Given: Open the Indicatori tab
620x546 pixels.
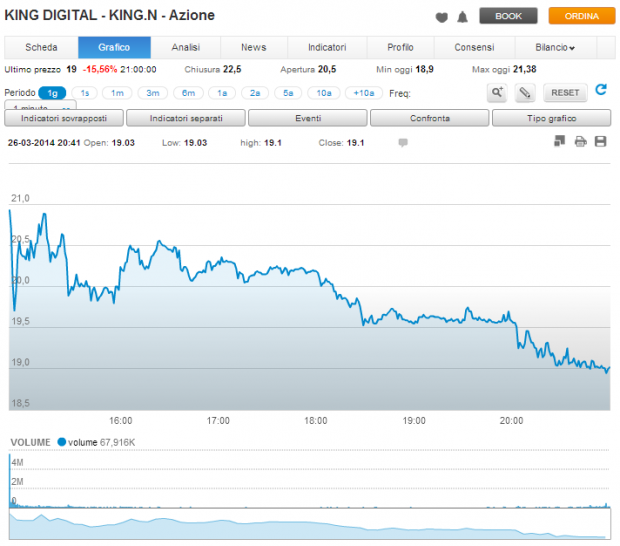Looking at the screenshot, I should [327, 47].
